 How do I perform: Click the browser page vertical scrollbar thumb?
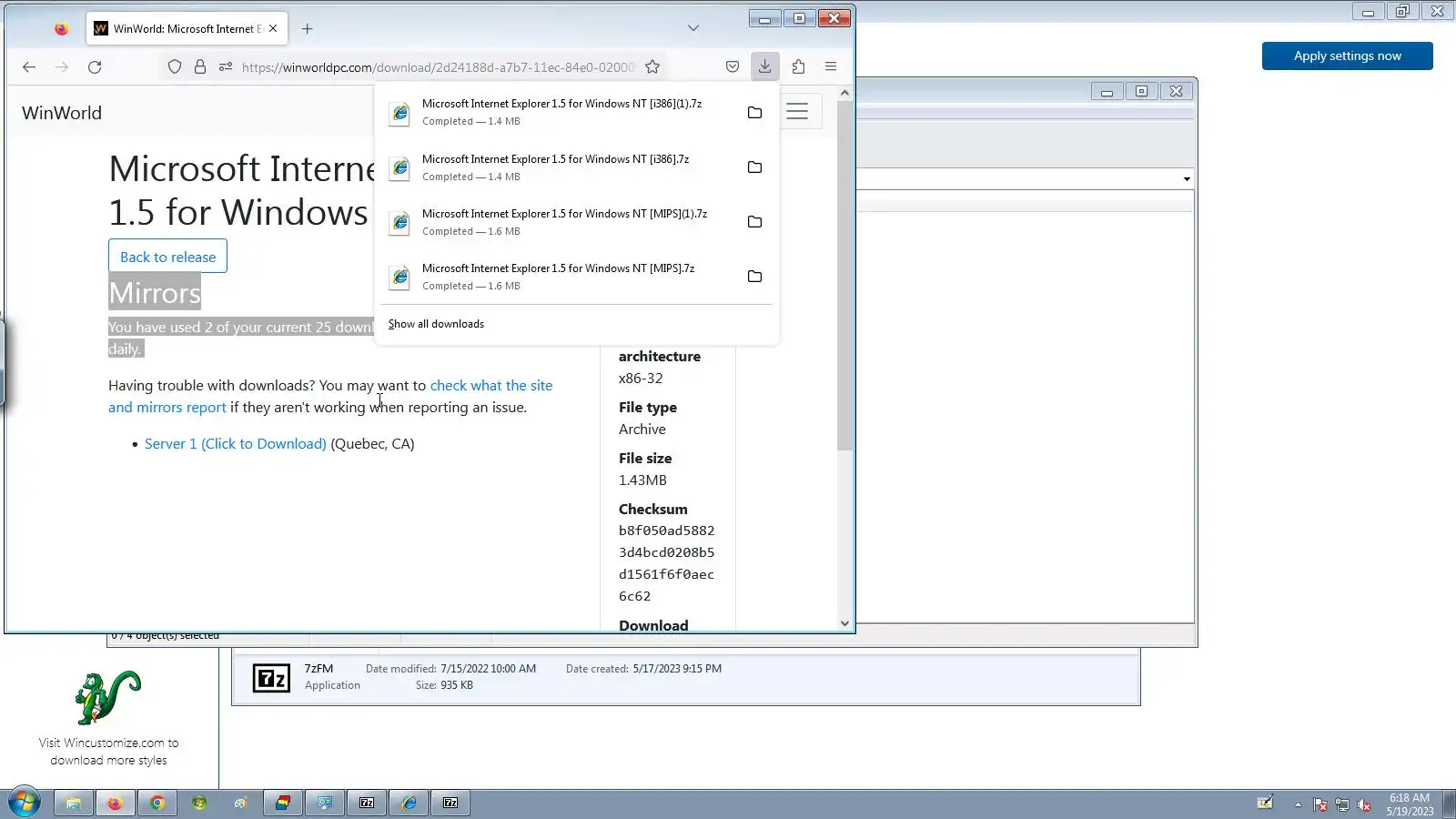[x=844, y=275]
